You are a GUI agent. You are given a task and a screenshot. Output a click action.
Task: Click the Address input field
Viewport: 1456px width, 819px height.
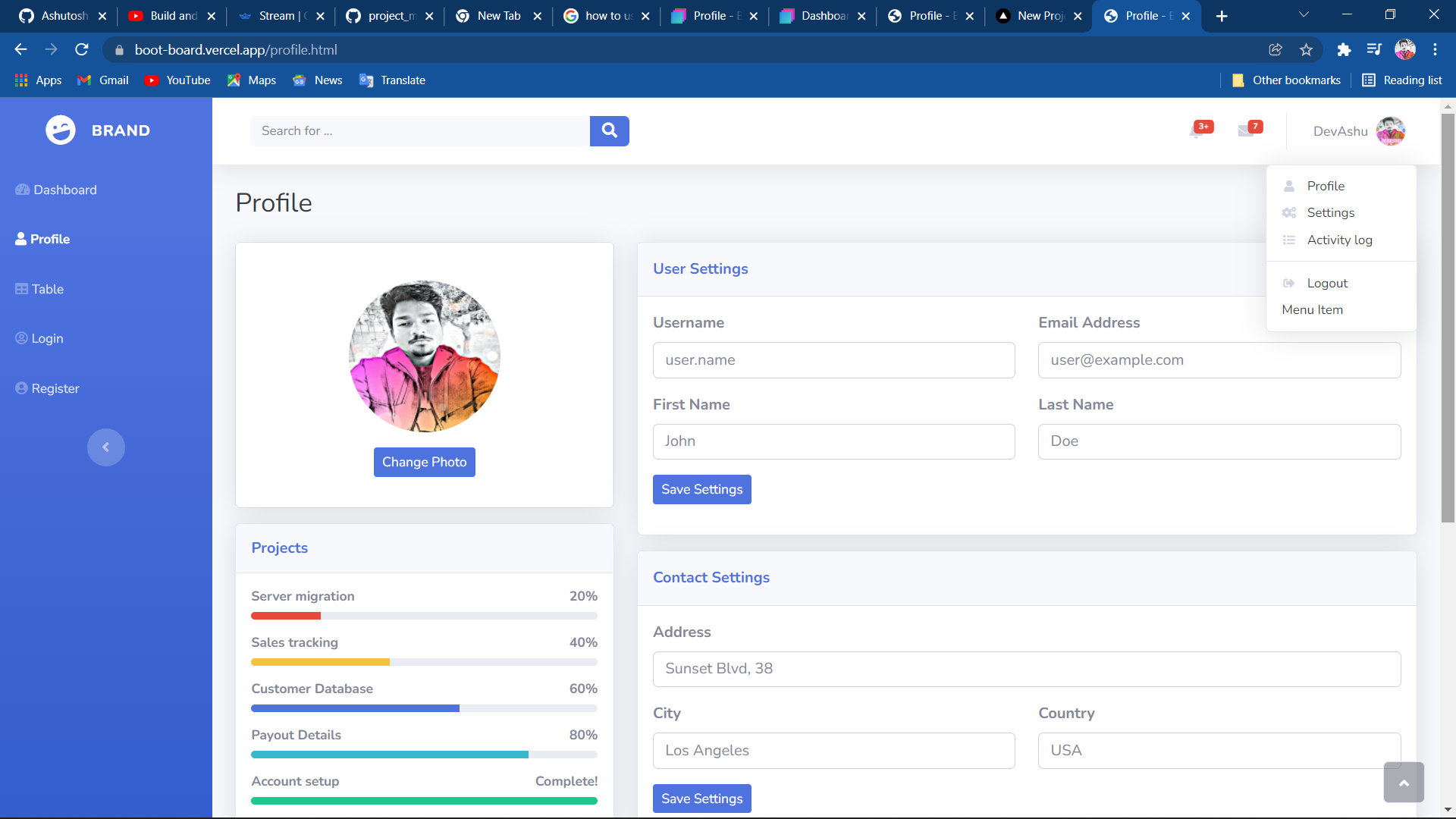[1027, 669]
